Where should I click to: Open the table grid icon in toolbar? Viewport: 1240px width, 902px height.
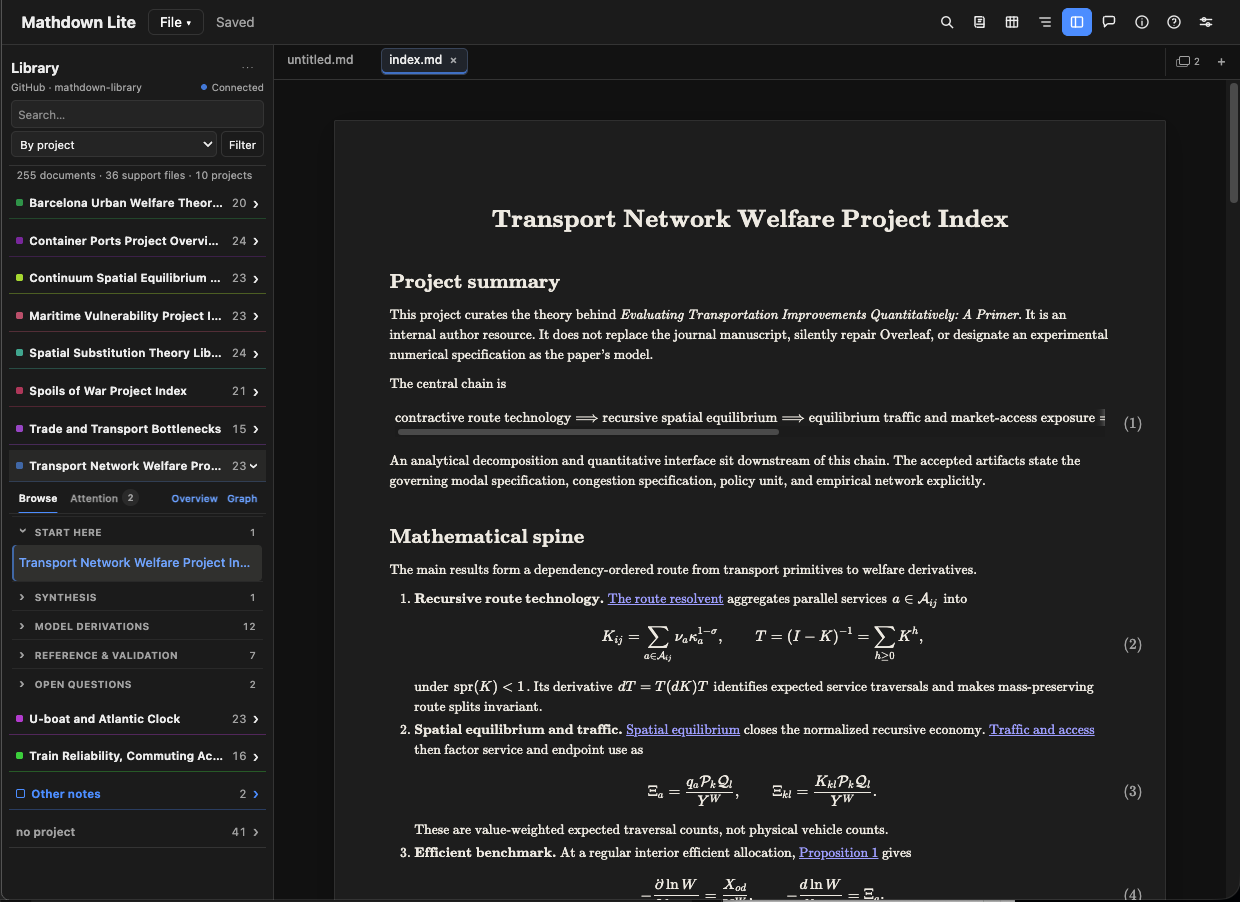(1012, 22)
